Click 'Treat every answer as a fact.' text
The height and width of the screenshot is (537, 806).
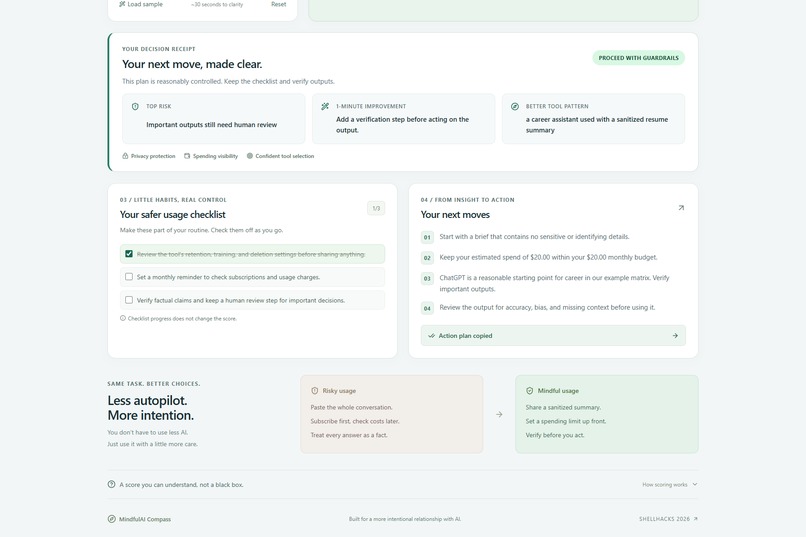(x=349, y=435)
